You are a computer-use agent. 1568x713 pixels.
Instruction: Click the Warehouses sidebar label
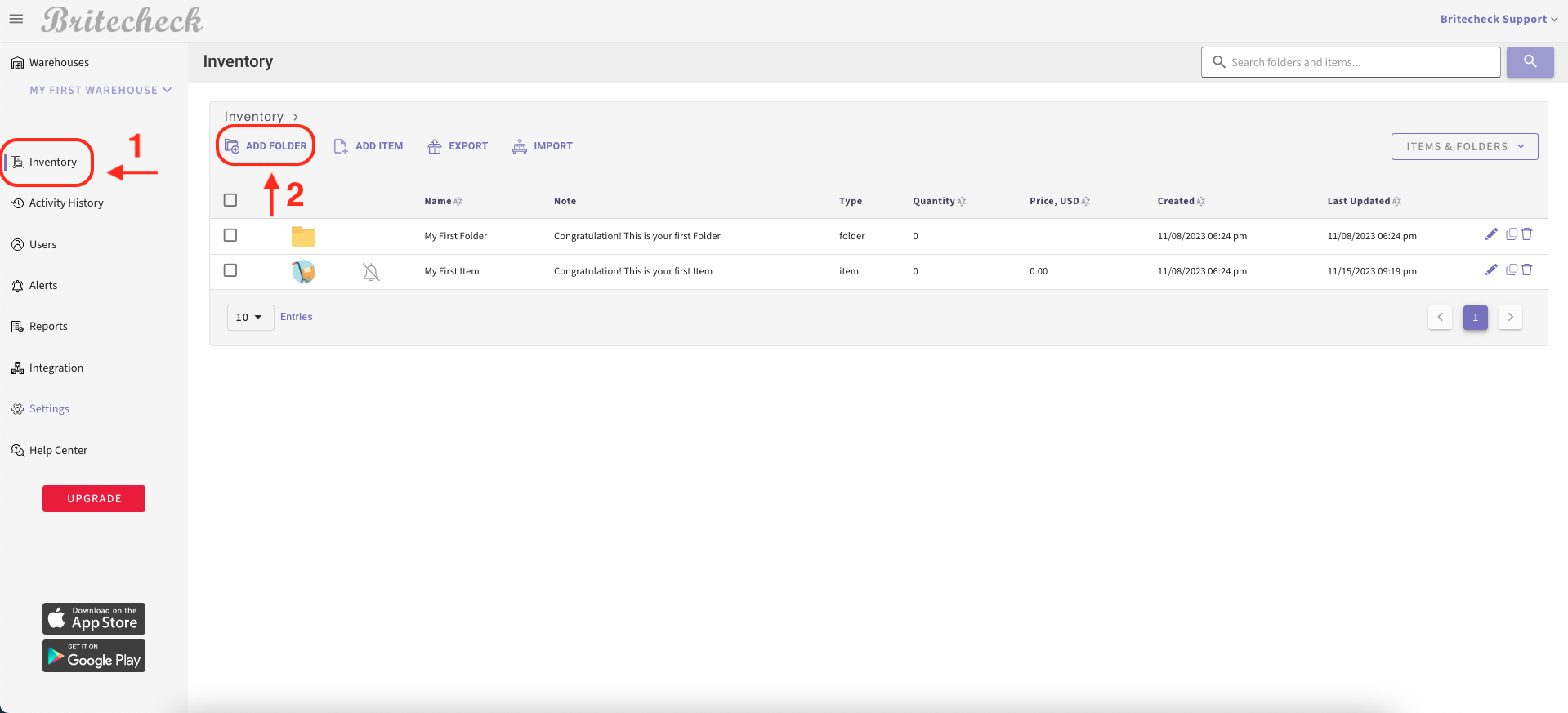pos(59,63)
